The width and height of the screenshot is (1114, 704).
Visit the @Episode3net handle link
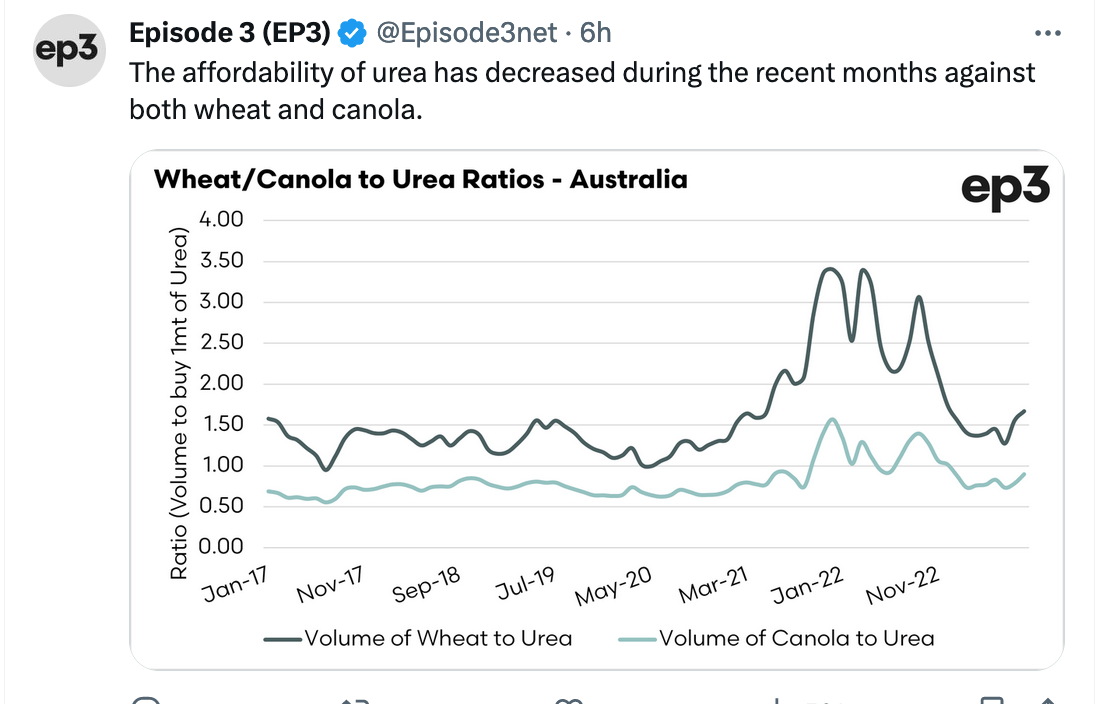466,33
